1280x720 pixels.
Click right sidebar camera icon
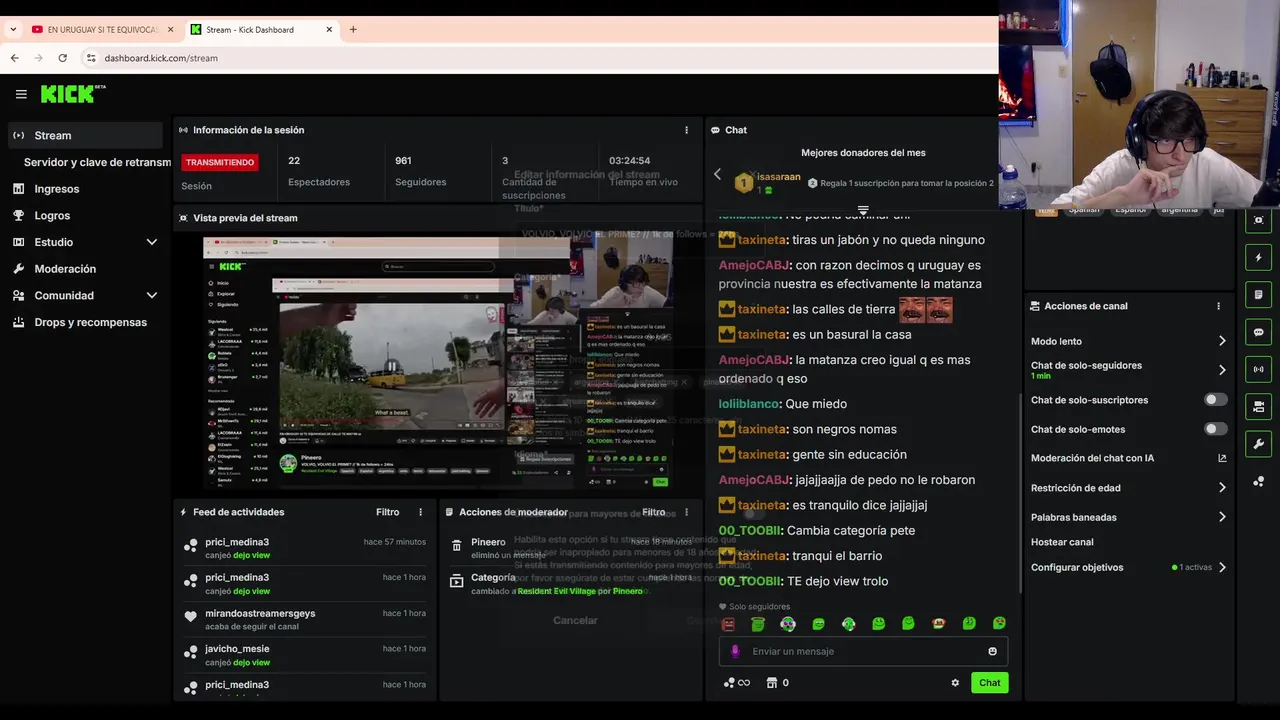1258,406
